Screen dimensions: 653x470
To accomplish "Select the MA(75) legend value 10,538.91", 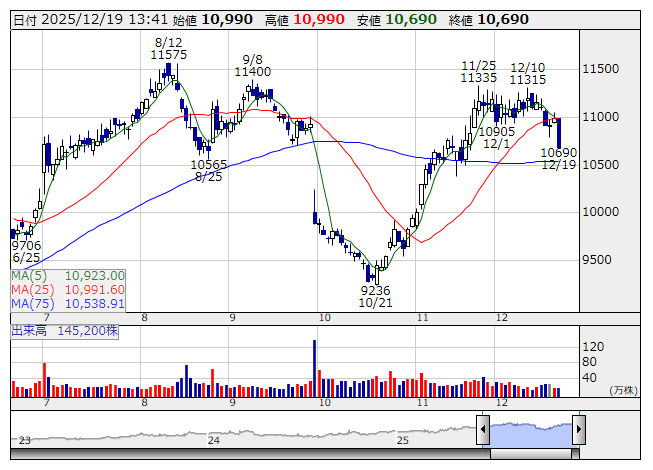I will (x=95, y=303).
